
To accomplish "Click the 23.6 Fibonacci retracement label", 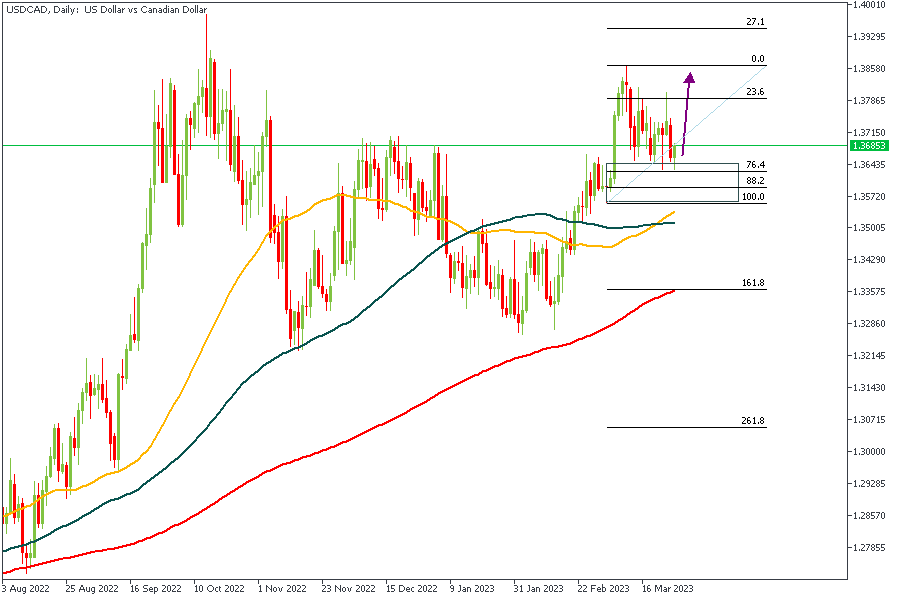I will (x=755, y=92).
